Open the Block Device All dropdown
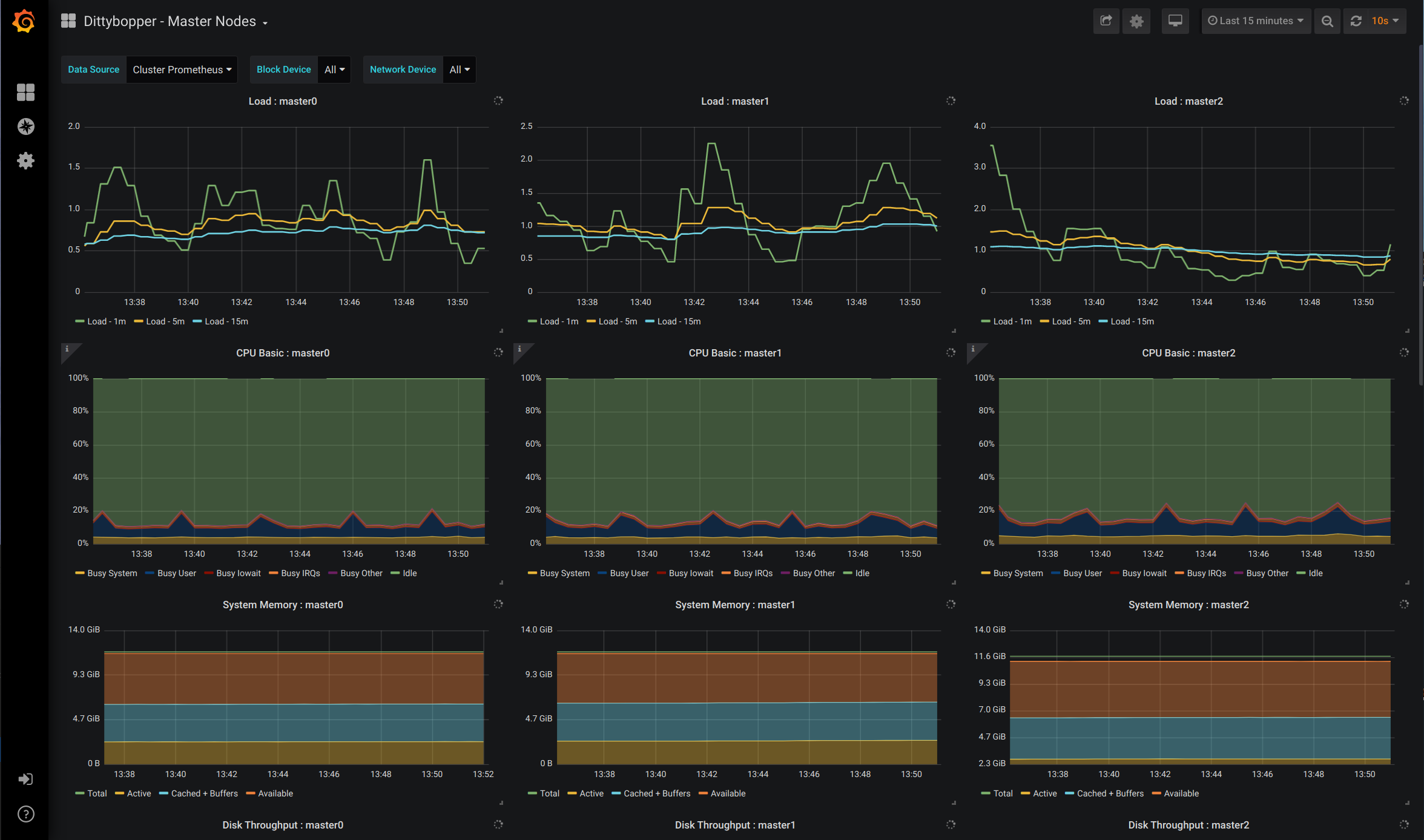The width and height of the screenshot is (1424, 840). point(335,70)
